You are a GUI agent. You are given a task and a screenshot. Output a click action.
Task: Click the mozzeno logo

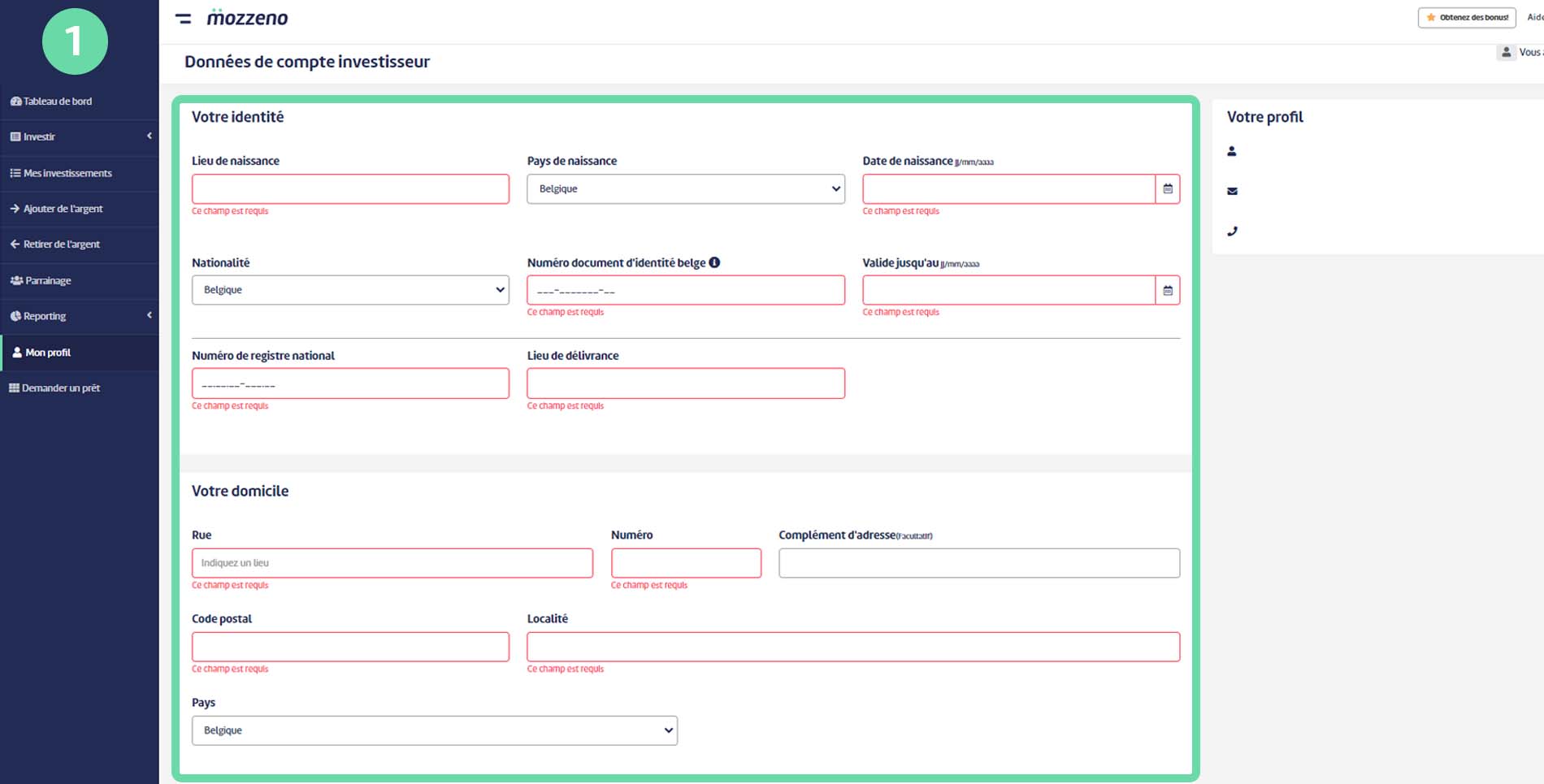[x=247, y=18]
